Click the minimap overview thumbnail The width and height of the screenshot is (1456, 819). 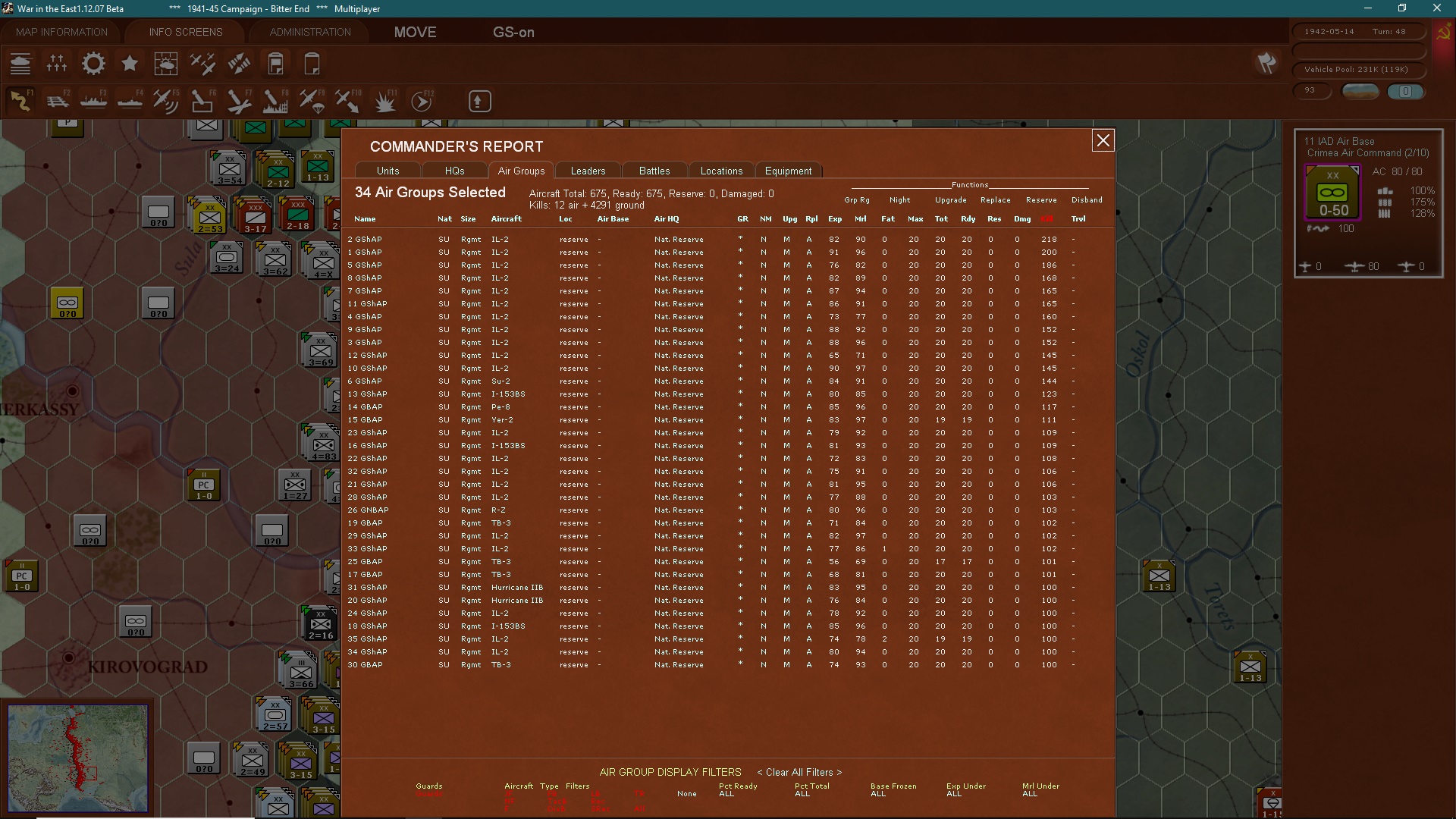[78, 758]
